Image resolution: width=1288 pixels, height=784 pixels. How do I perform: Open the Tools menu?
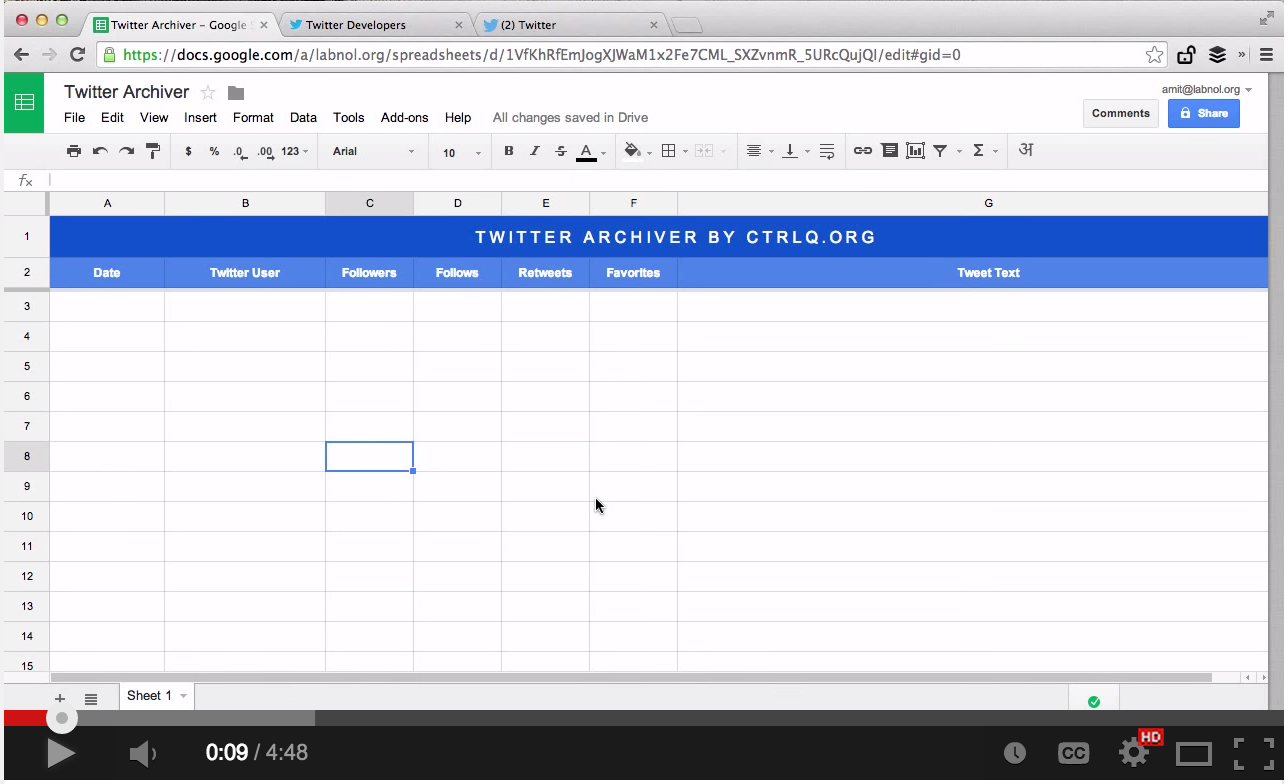(348, 117)
